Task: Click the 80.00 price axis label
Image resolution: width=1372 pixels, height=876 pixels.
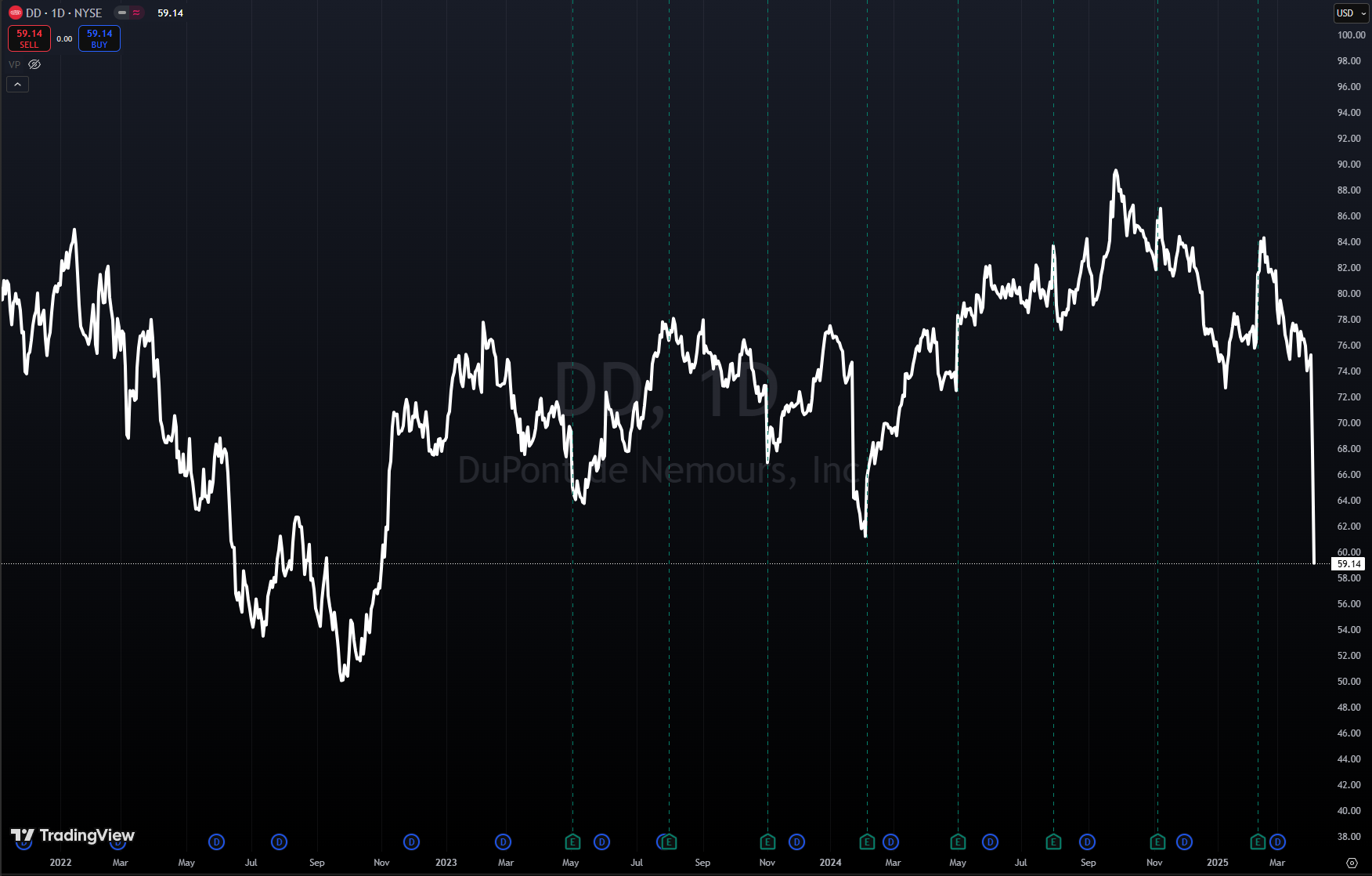Action: click(1349, 294)
